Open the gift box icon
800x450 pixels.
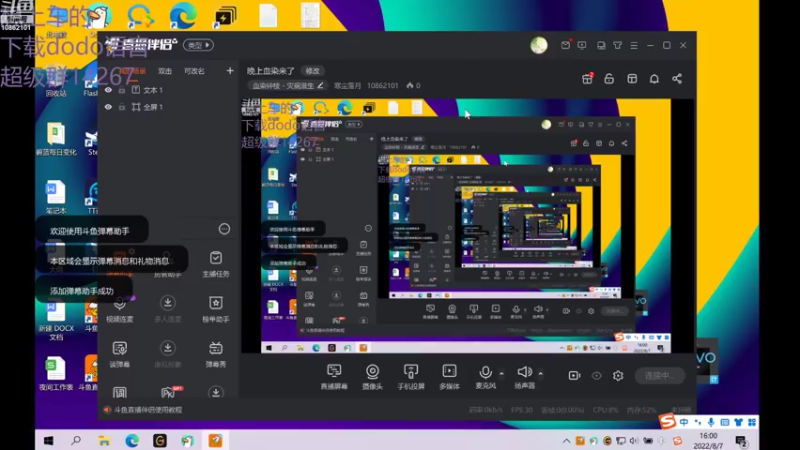(587, 79)
